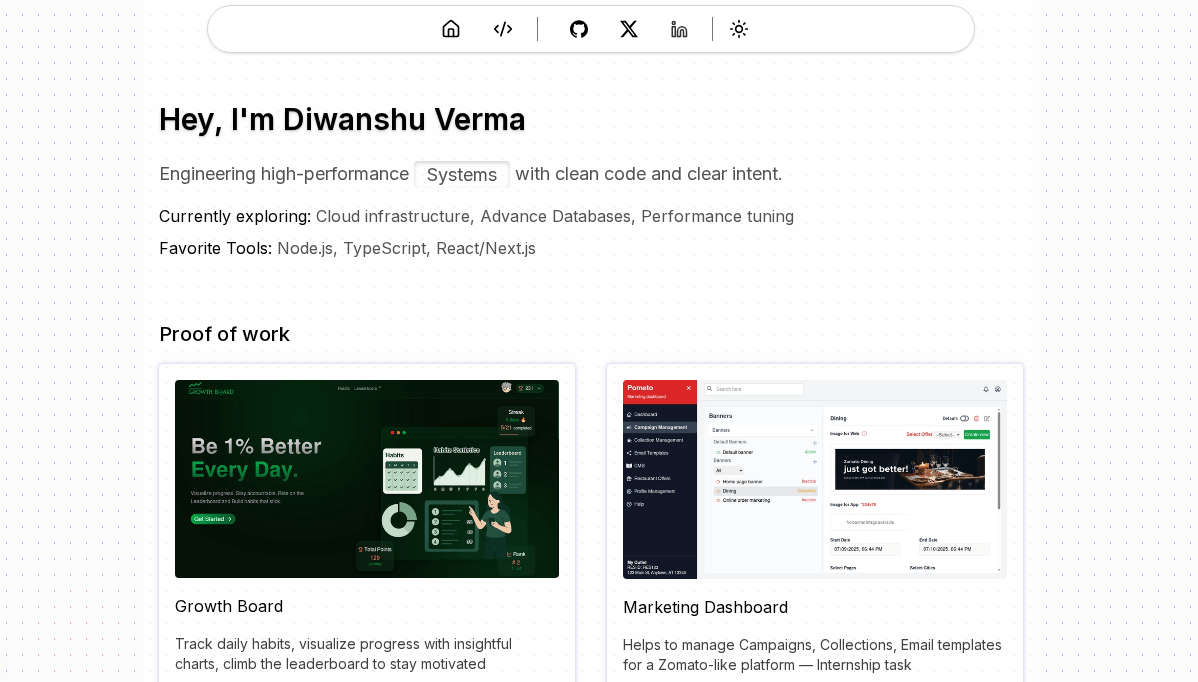Viewport: 1198px width, 682px height.
Task: Select Campaign Management in the Pometo sidebar
Action: (661, 427)
